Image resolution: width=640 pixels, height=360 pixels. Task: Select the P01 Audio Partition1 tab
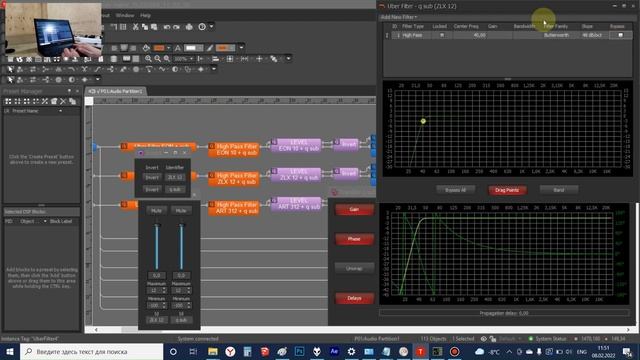coord(116,91)
